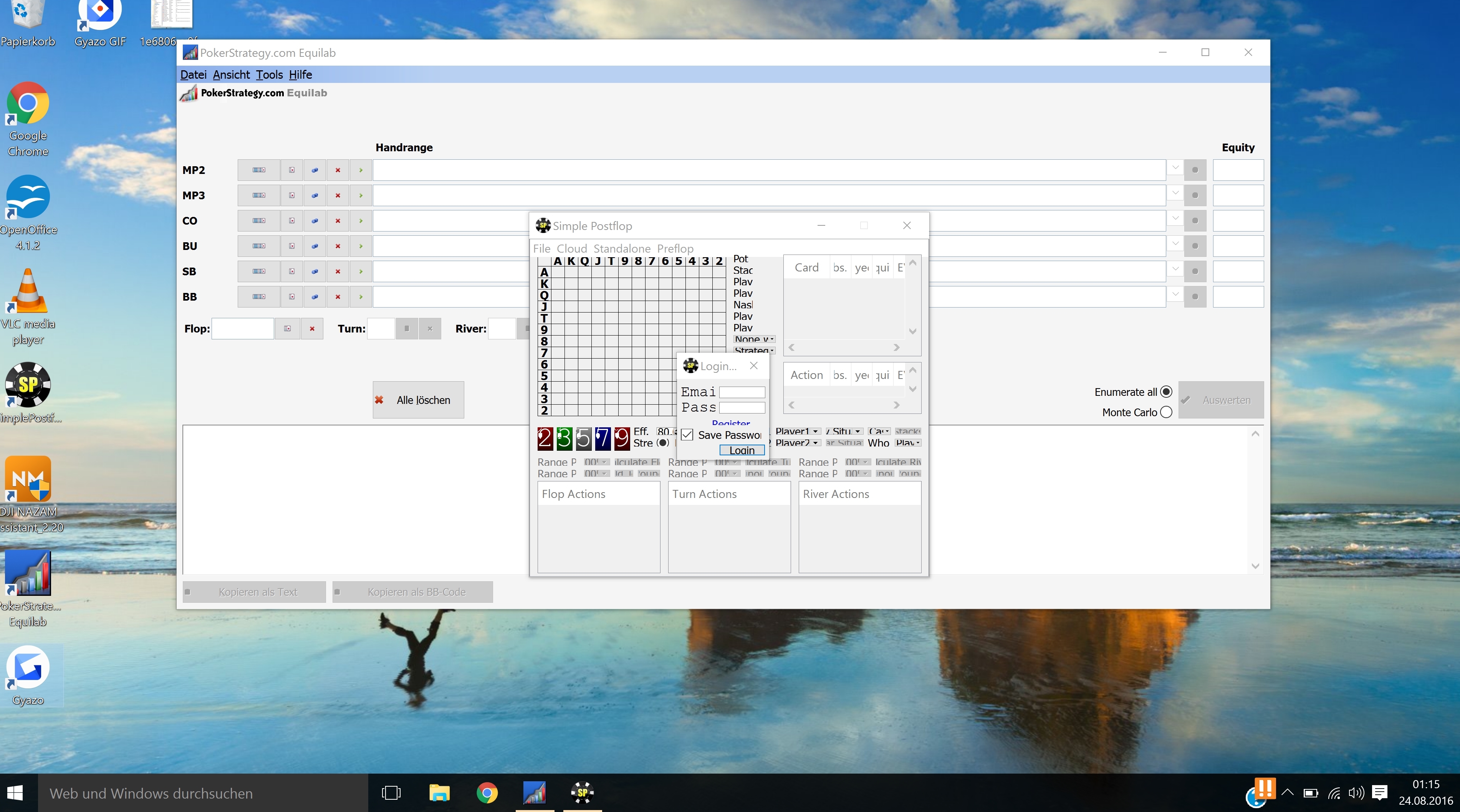Open Task View in the taskbar
This screenshot has width=1460, height=812.
[391, 792]
